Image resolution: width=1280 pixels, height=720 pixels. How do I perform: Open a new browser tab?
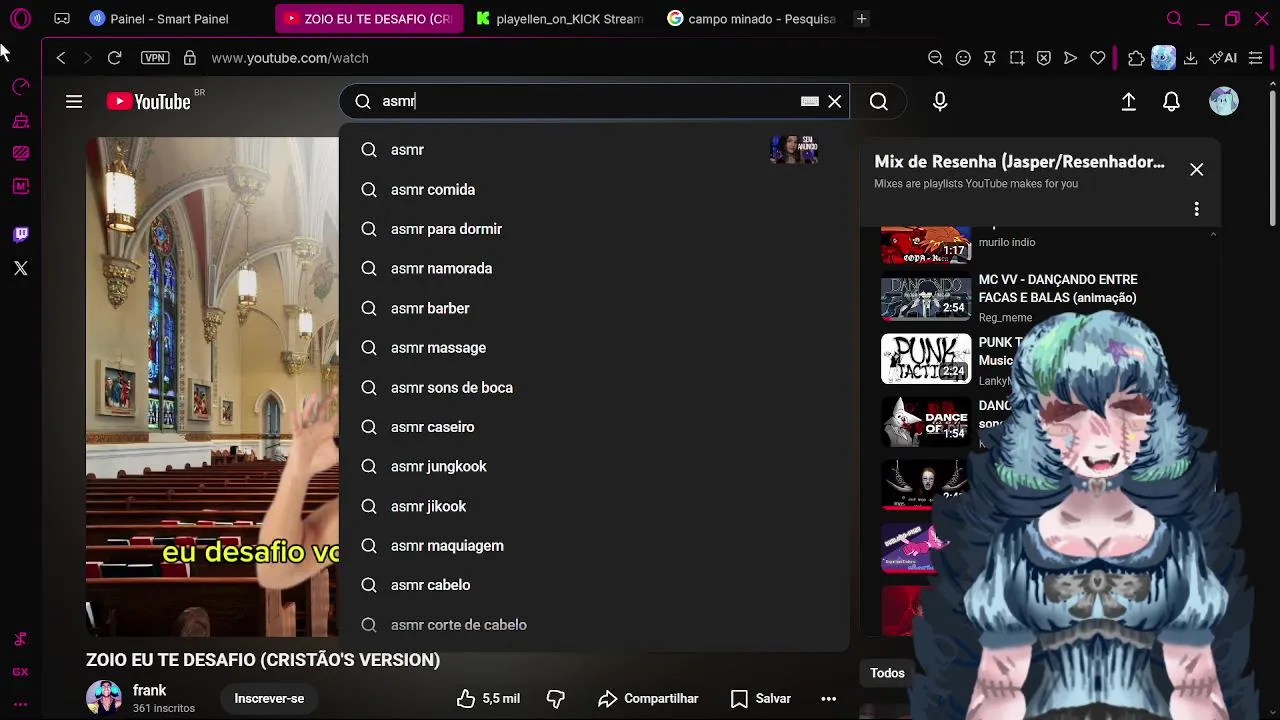tap(861, 18)
